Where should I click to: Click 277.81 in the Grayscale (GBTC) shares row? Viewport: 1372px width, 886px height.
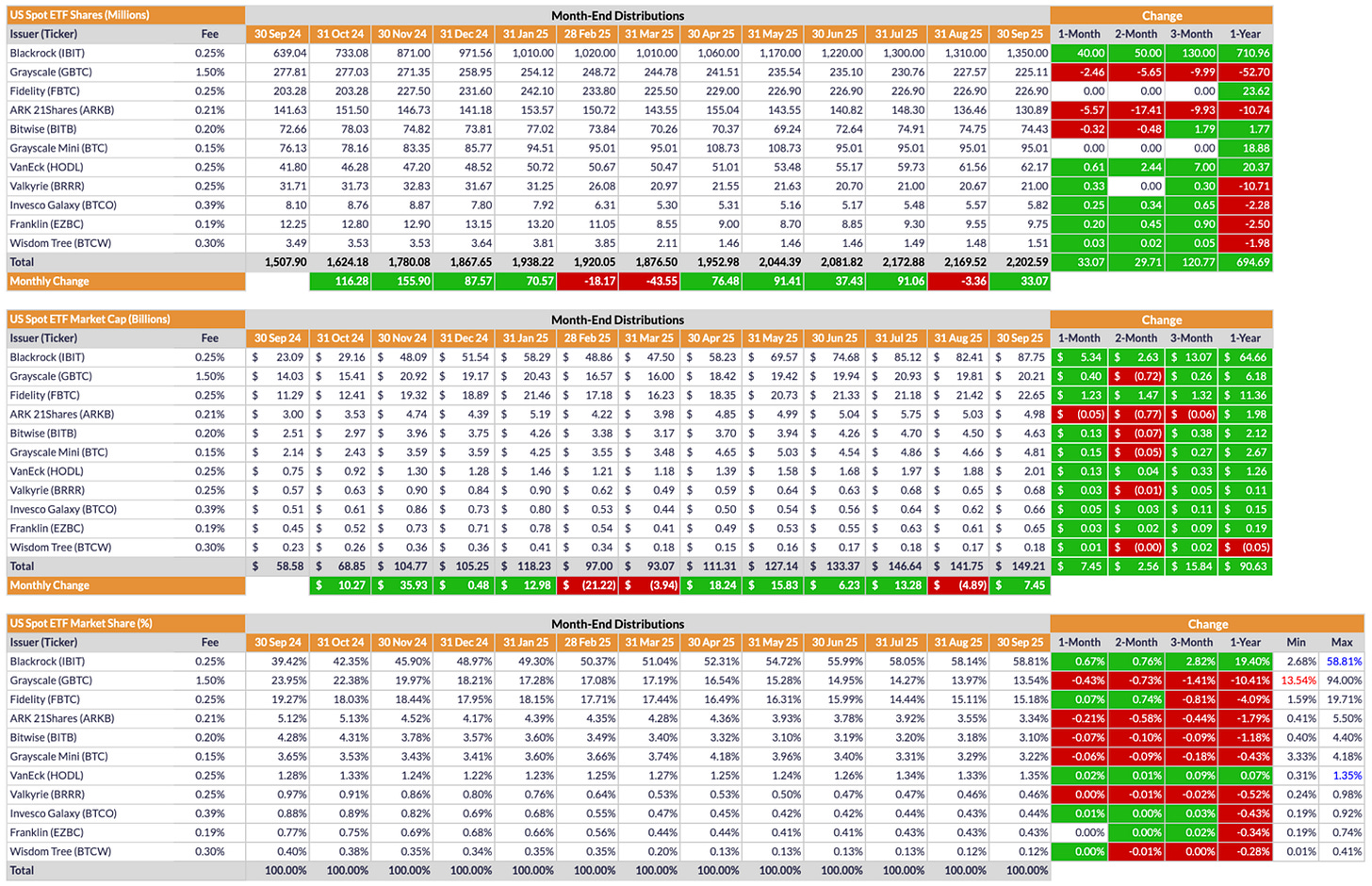point(289,72)
